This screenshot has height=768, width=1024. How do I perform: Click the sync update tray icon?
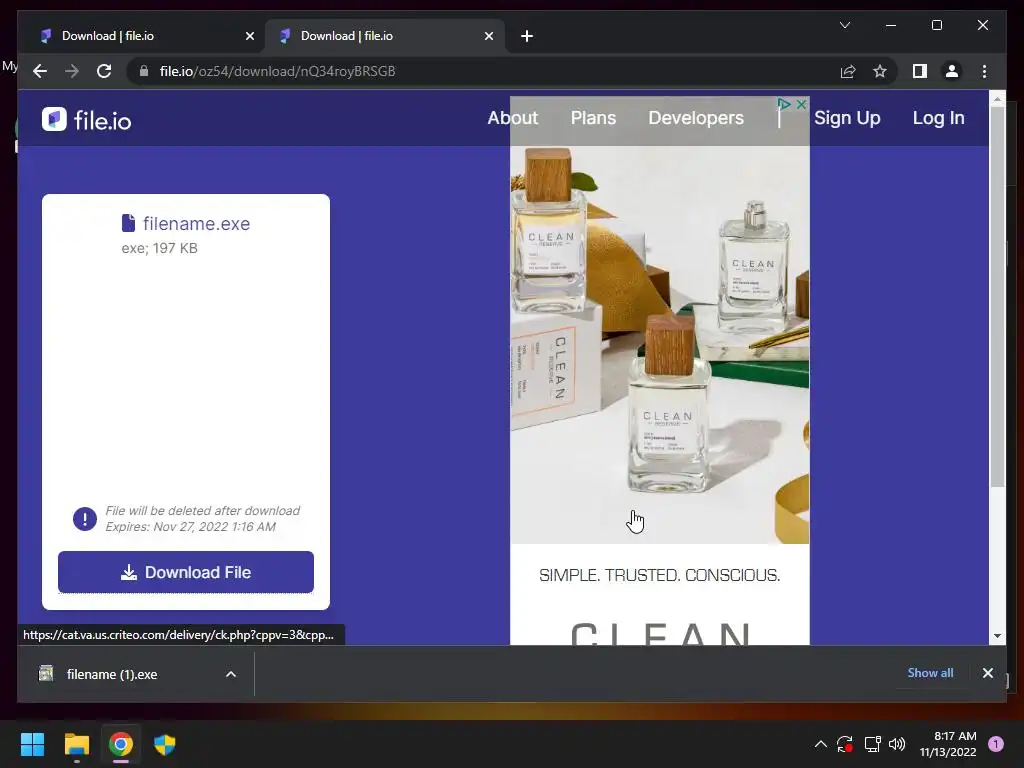[x=845, y=744]
